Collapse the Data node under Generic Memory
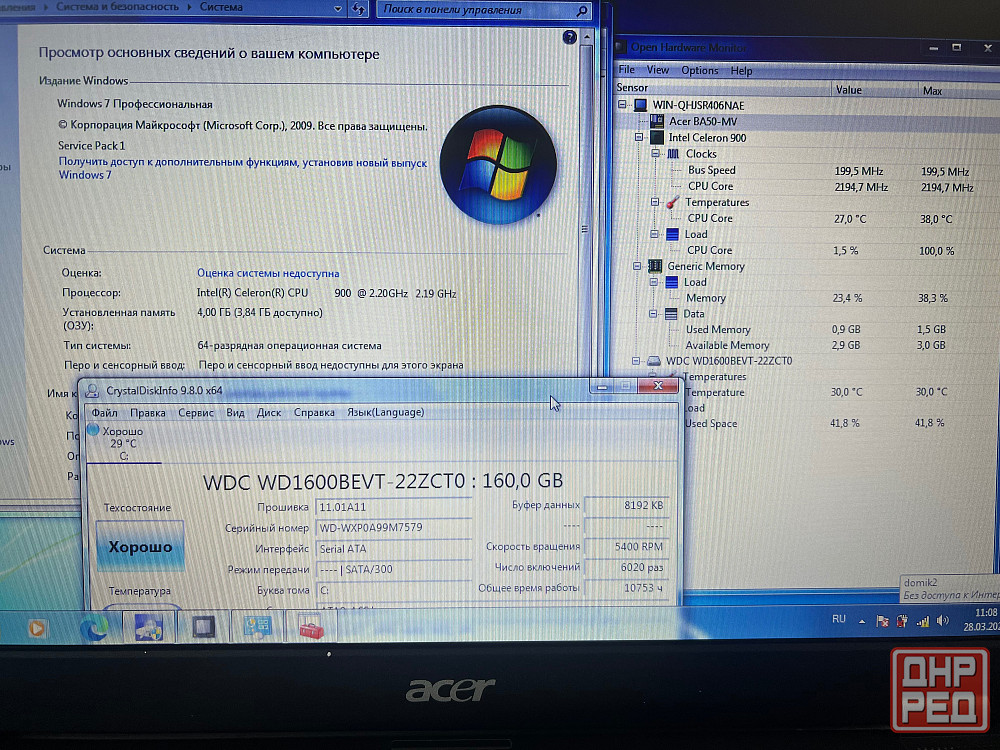The height and width of the screenshot is (750, 1000). [x=655, y=314]
